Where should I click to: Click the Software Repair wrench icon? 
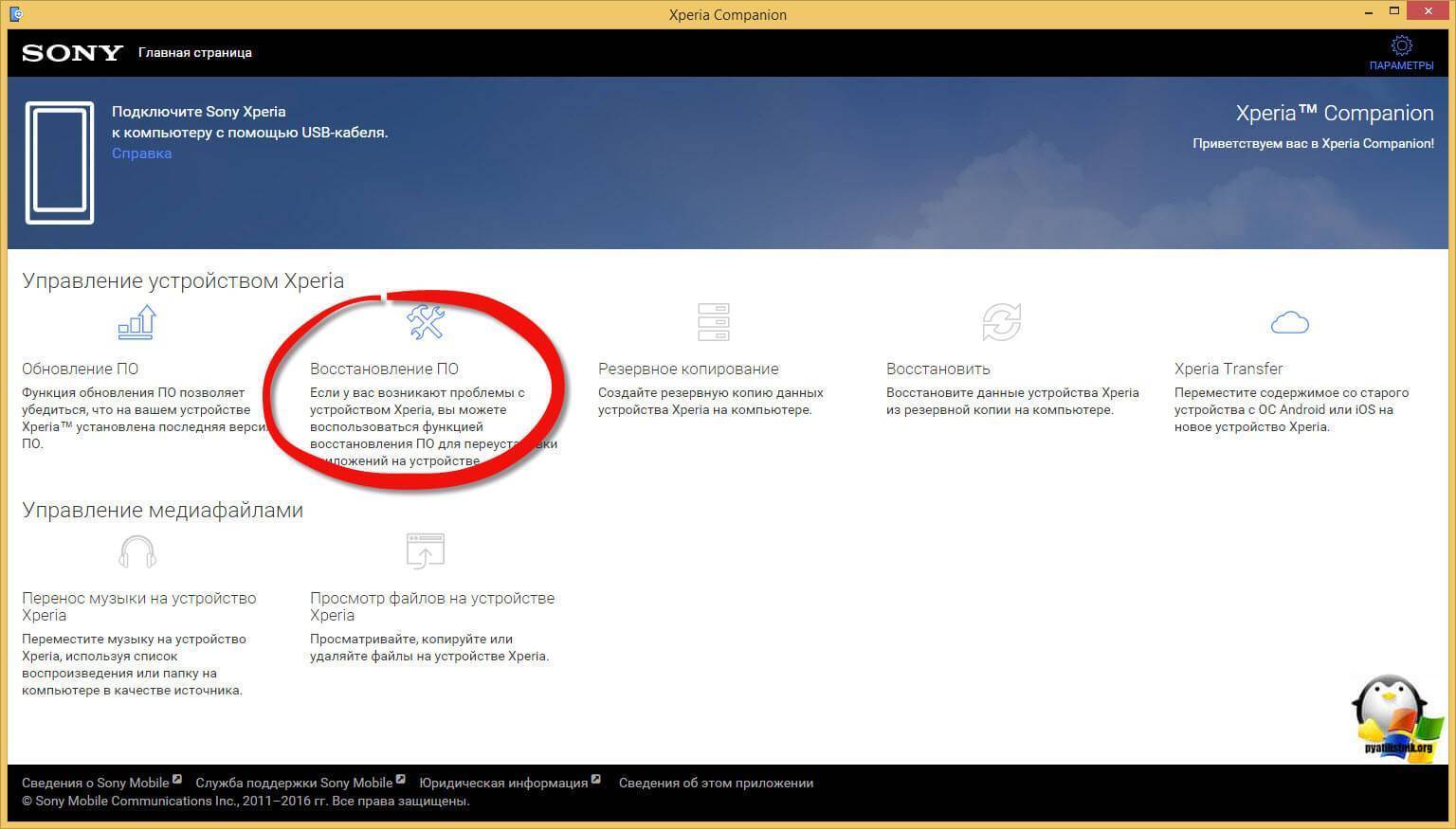tap(426, 322)
